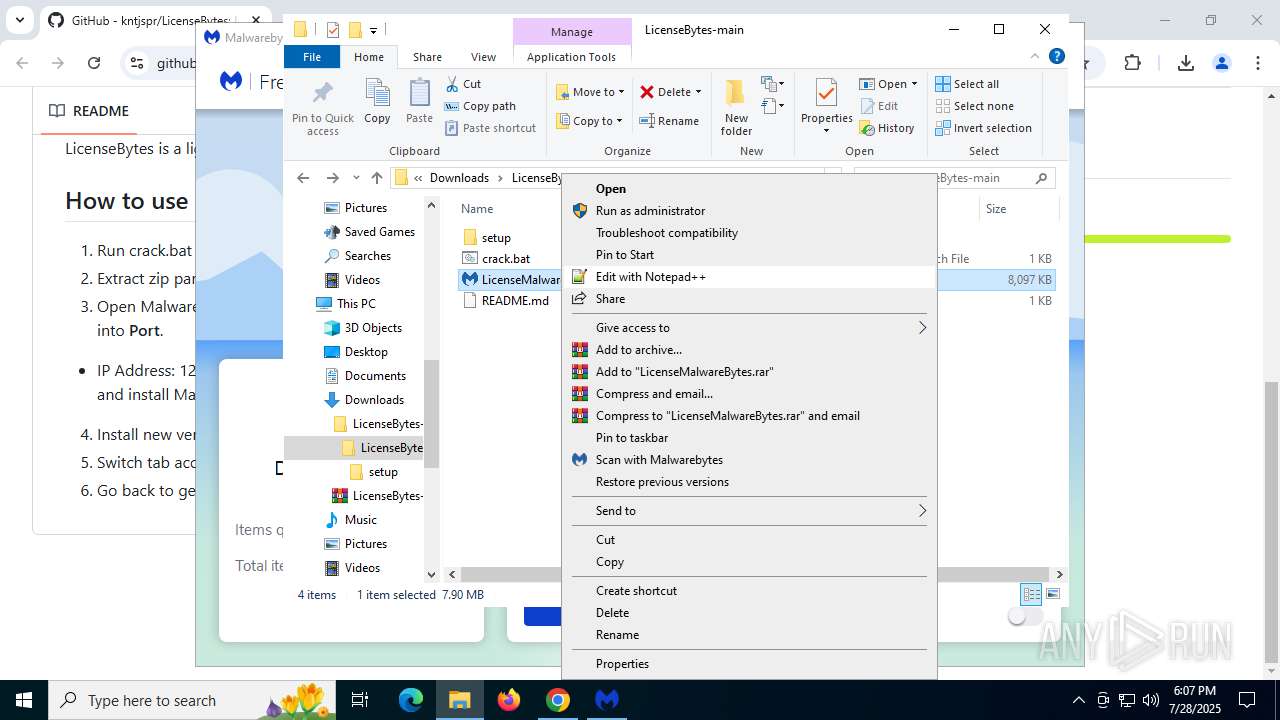The image size is (1280, 720).
Task: Click Copy path in the Clipboard group
Action: pyautogui.click(x=480, y=106)
